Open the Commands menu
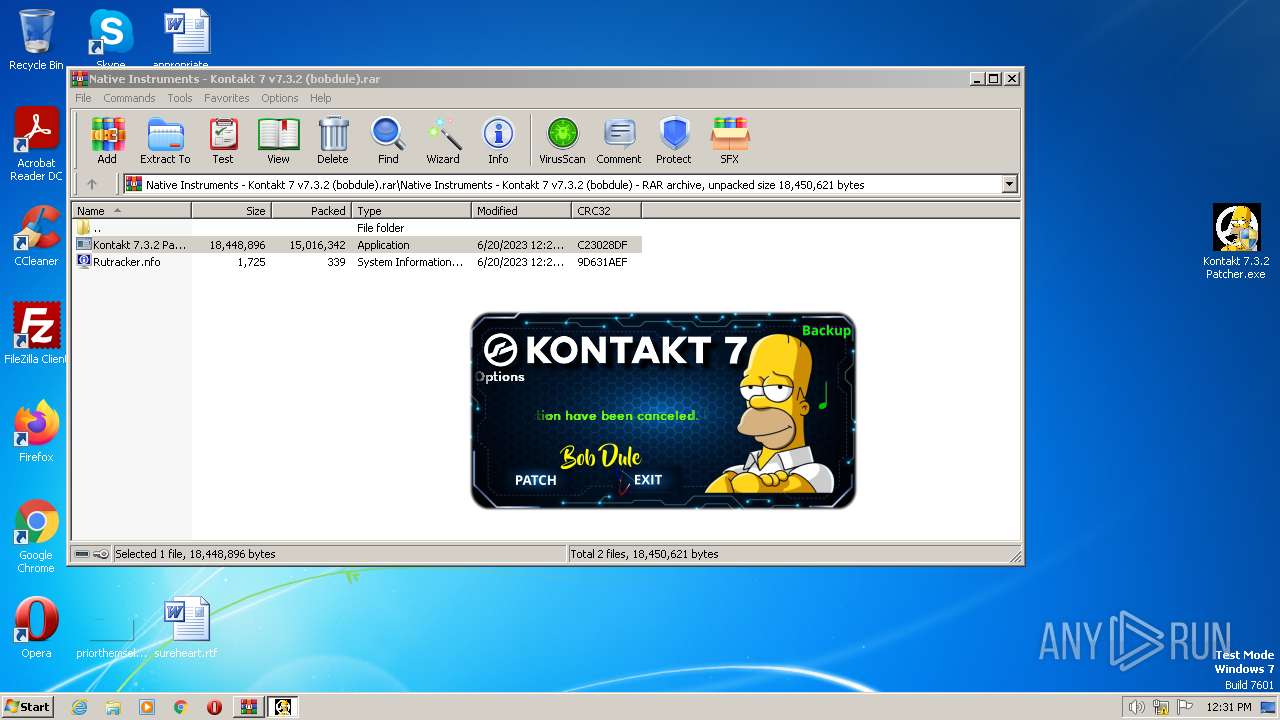The image size is (1280, 720). click(129, 98)
